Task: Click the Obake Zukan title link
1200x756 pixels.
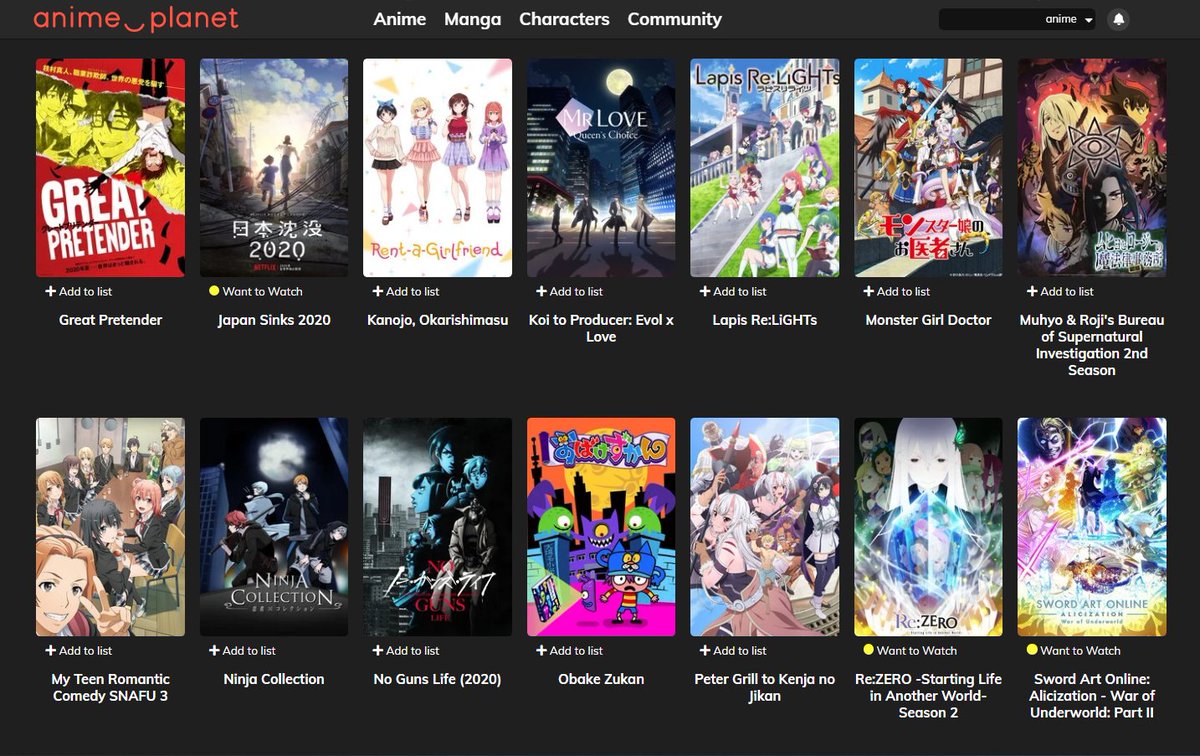Action: click(x=601, y=679)
